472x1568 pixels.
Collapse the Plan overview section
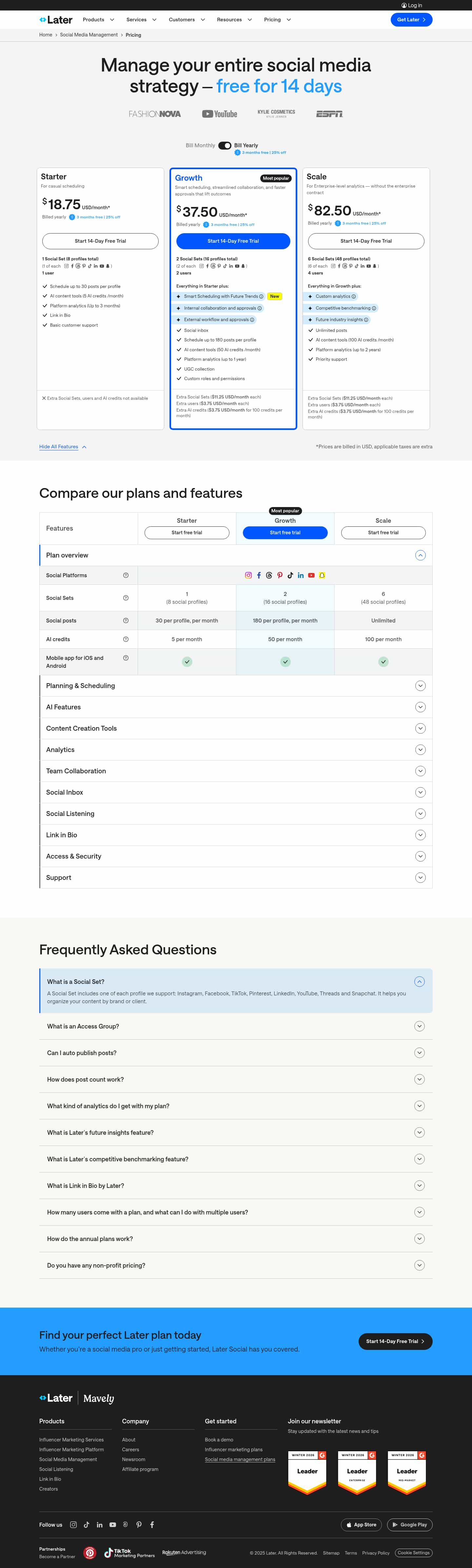point(420,555)
